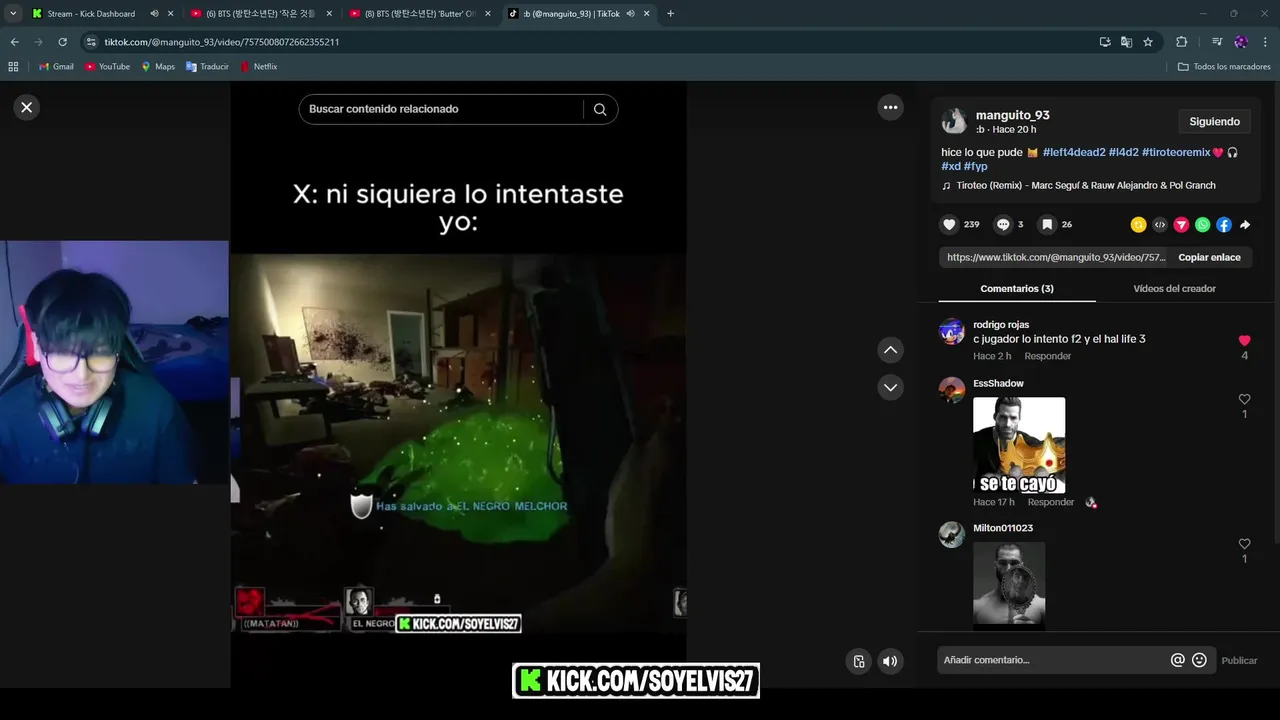Screen dimensions: 1280x720
Task: Switch to Stream - Kick Dashboard tab
Action: click(x=91, y=14)
